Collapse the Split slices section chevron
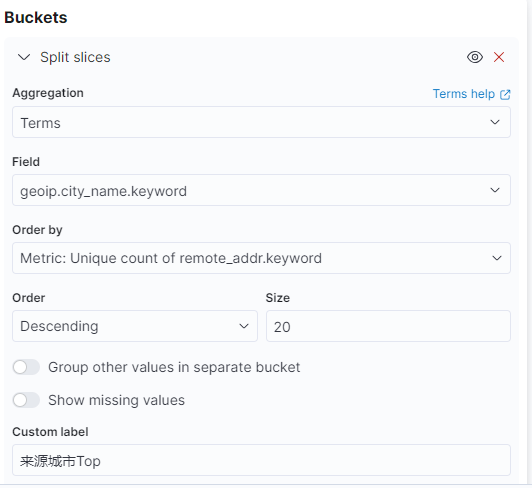532x488 pixels. tap(24, 57)
